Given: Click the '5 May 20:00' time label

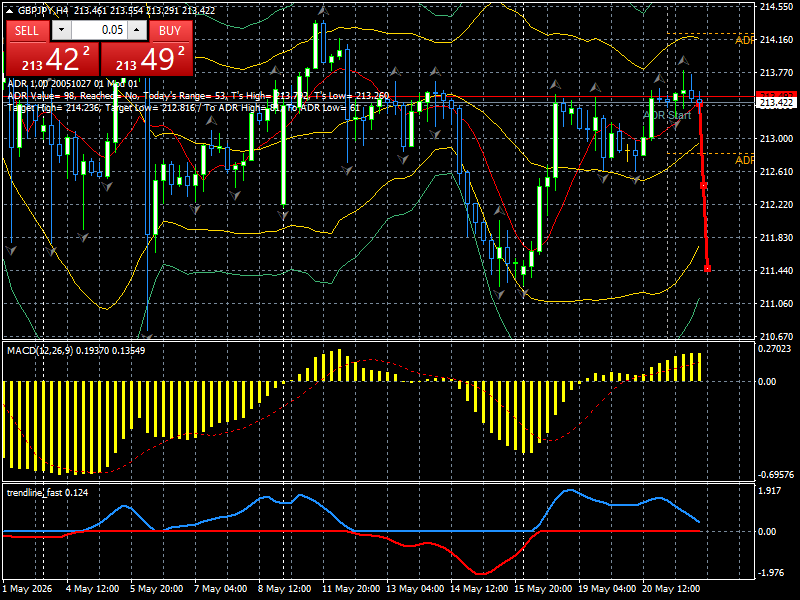Looking at the screenshot, I should (x=157, y=589).
